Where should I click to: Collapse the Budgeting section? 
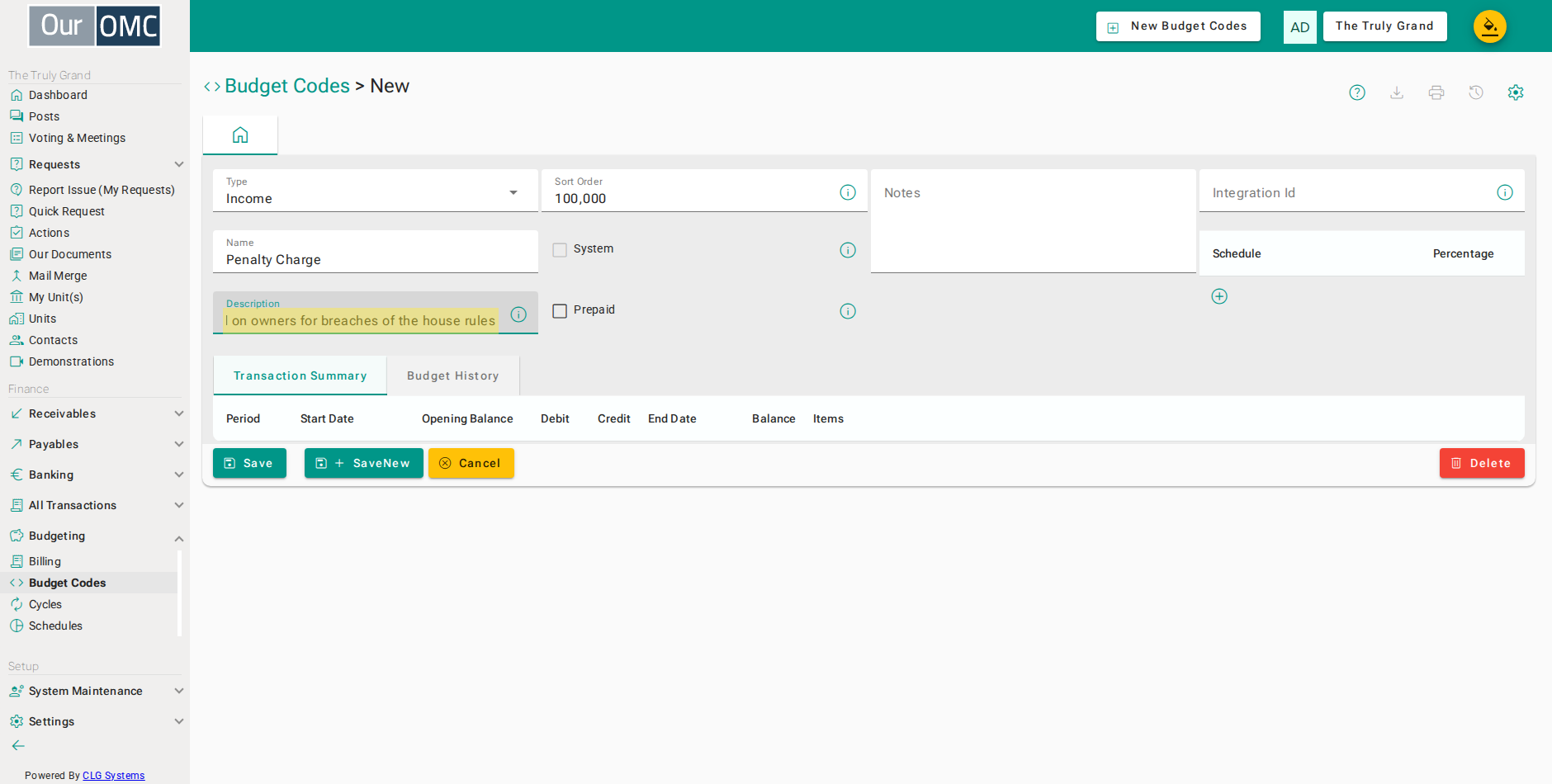[97, 536]
